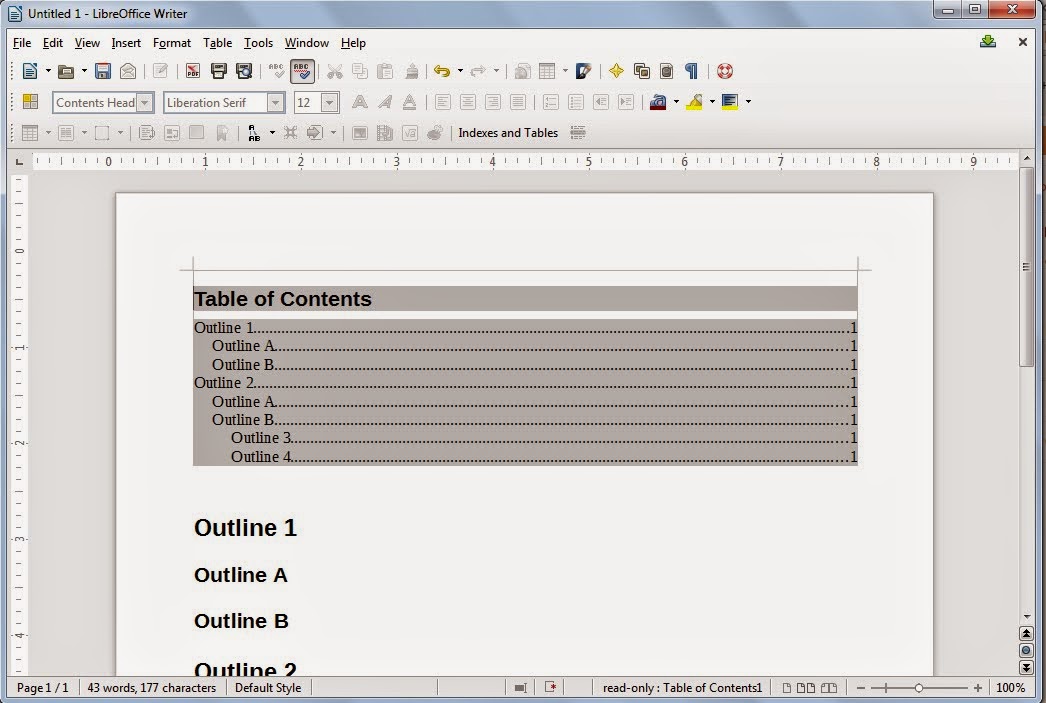Toggle italic formatting
Screen dimensions: 1046x703
pos(384,102)
